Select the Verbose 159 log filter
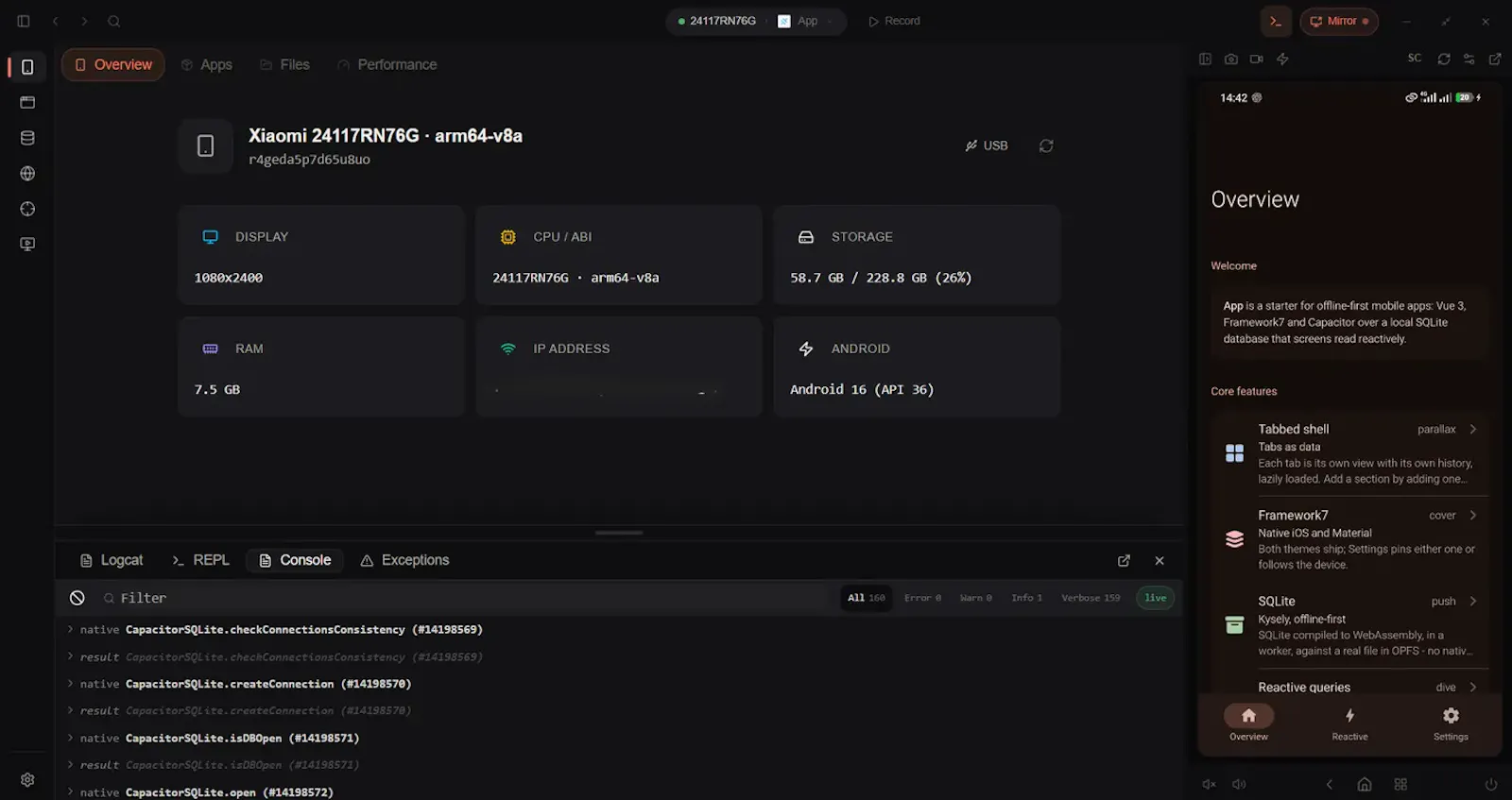Screen dimensions: 1512x800 (1091, 598)
